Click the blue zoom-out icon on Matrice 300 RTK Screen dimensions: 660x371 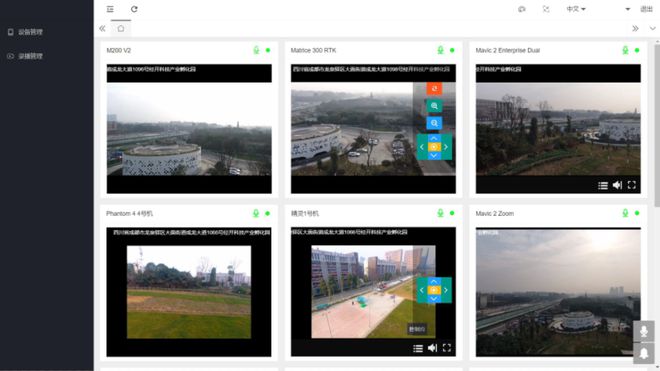pyautogui.click(x=434, y=123)
